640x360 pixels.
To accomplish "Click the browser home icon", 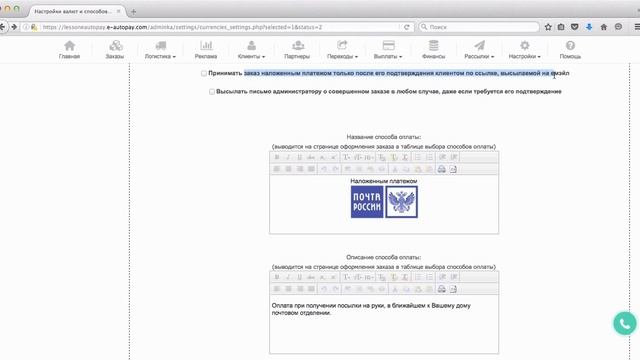I will click(x=604, y=27).
